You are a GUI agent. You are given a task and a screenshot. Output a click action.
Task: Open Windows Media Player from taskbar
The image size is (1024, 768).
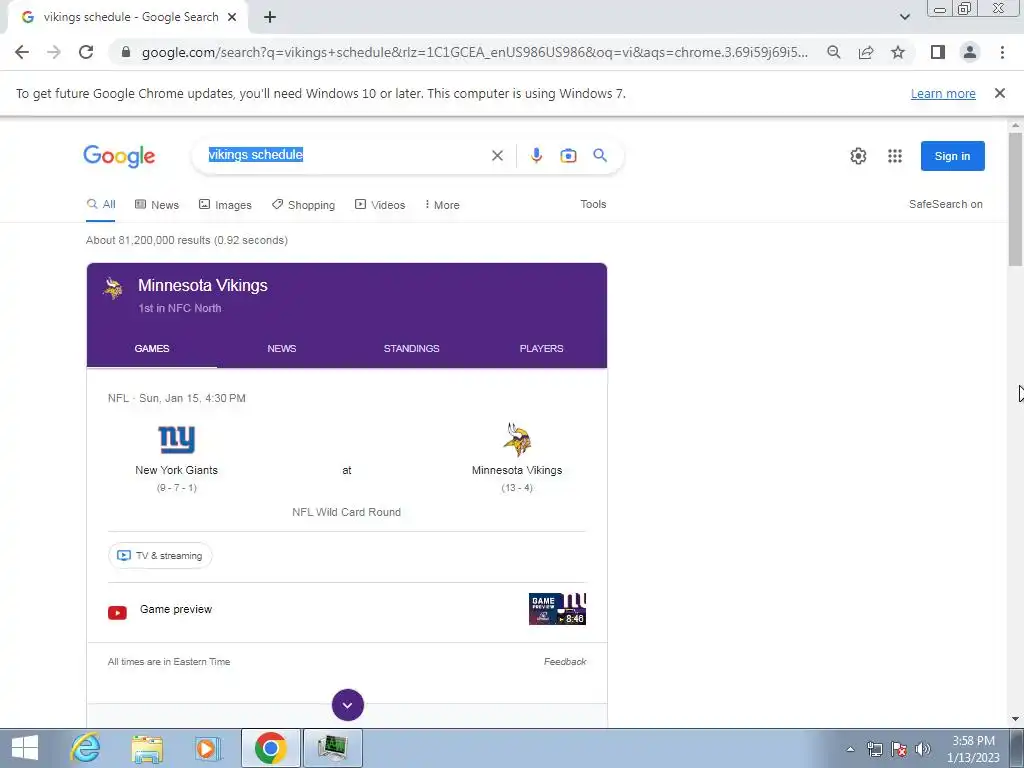[208, 748]
